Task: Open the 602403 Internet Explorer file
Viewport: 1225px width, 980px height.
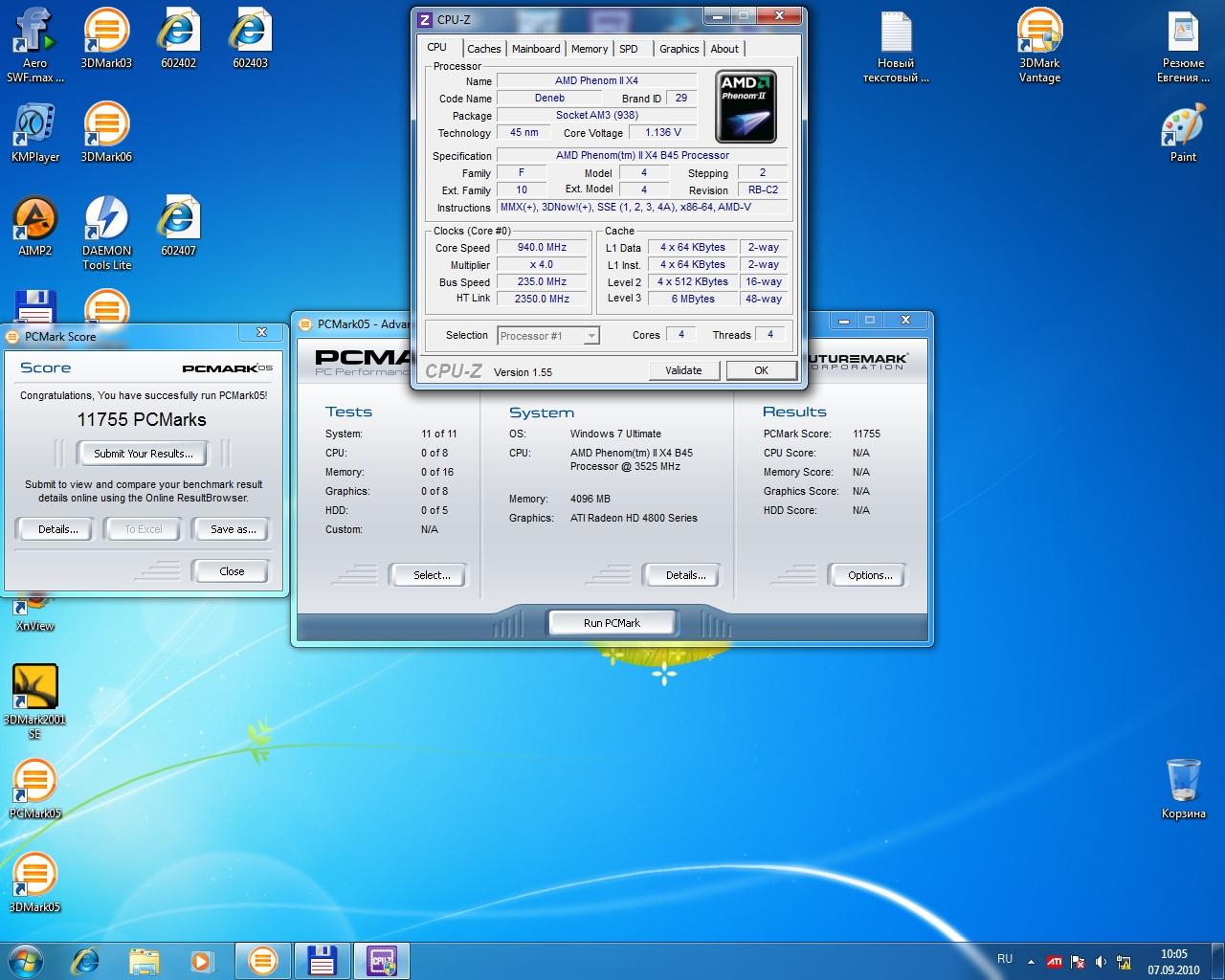Action: (x=250, y=38)
